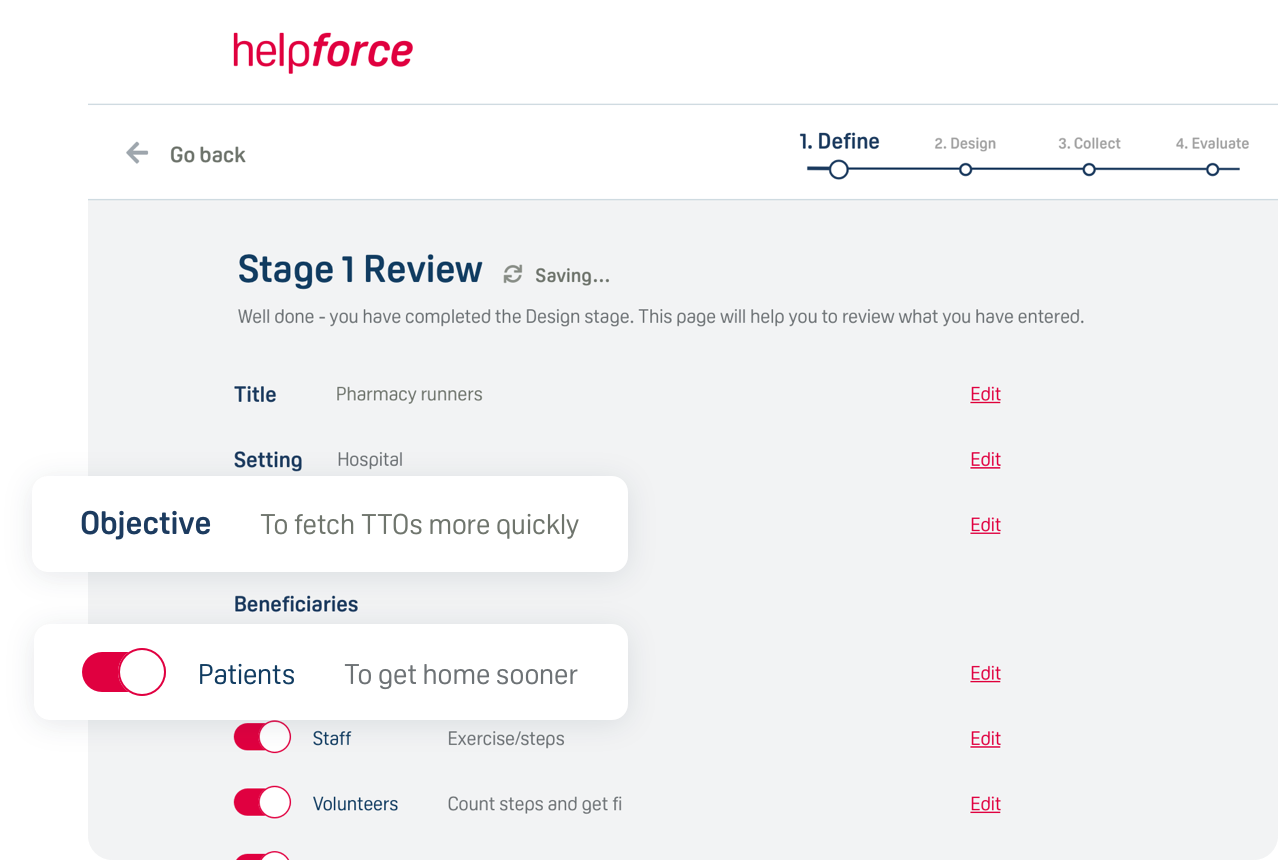Image resolution: width=1278 pixels, height=860 pixels.
Task: Click the Setting label
Action: point(268,460)
